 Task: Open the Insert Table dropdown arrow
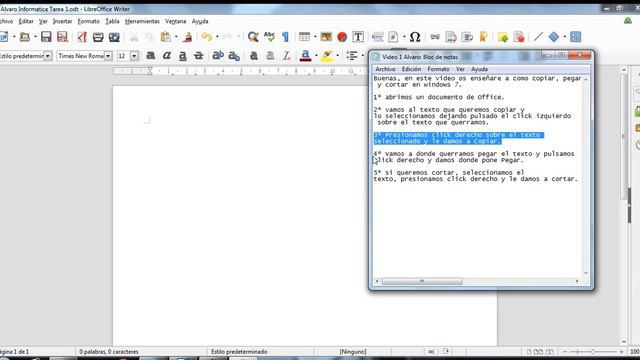(315, 37)
